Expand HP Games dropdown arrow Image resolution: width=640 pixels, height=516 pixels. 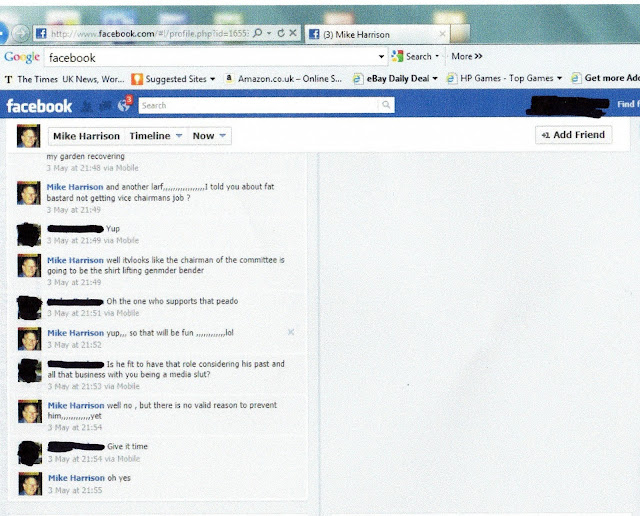click(559, 78)
